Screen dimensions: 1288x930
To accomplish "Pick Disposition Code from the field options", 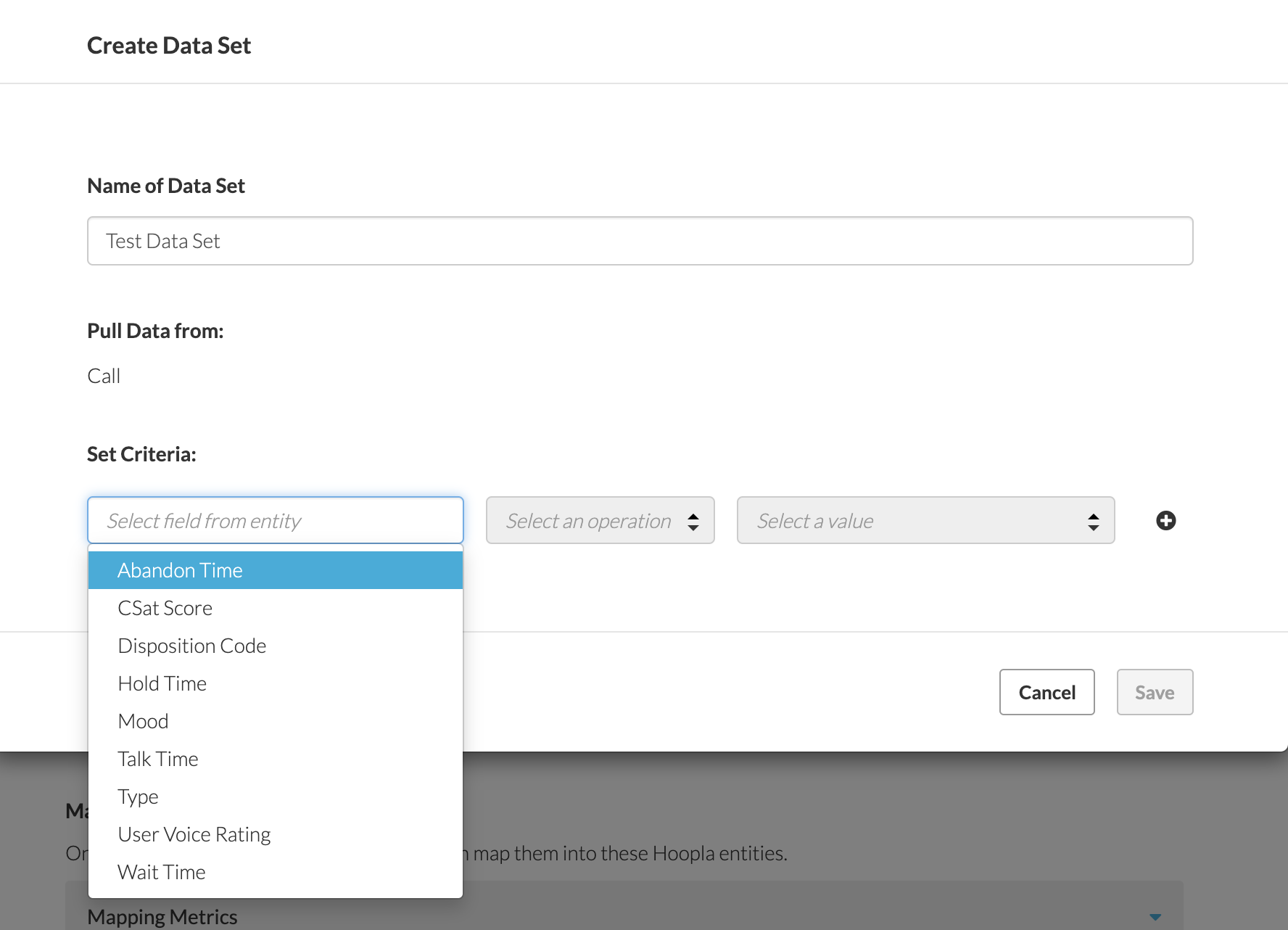I will tap(276, 646).
